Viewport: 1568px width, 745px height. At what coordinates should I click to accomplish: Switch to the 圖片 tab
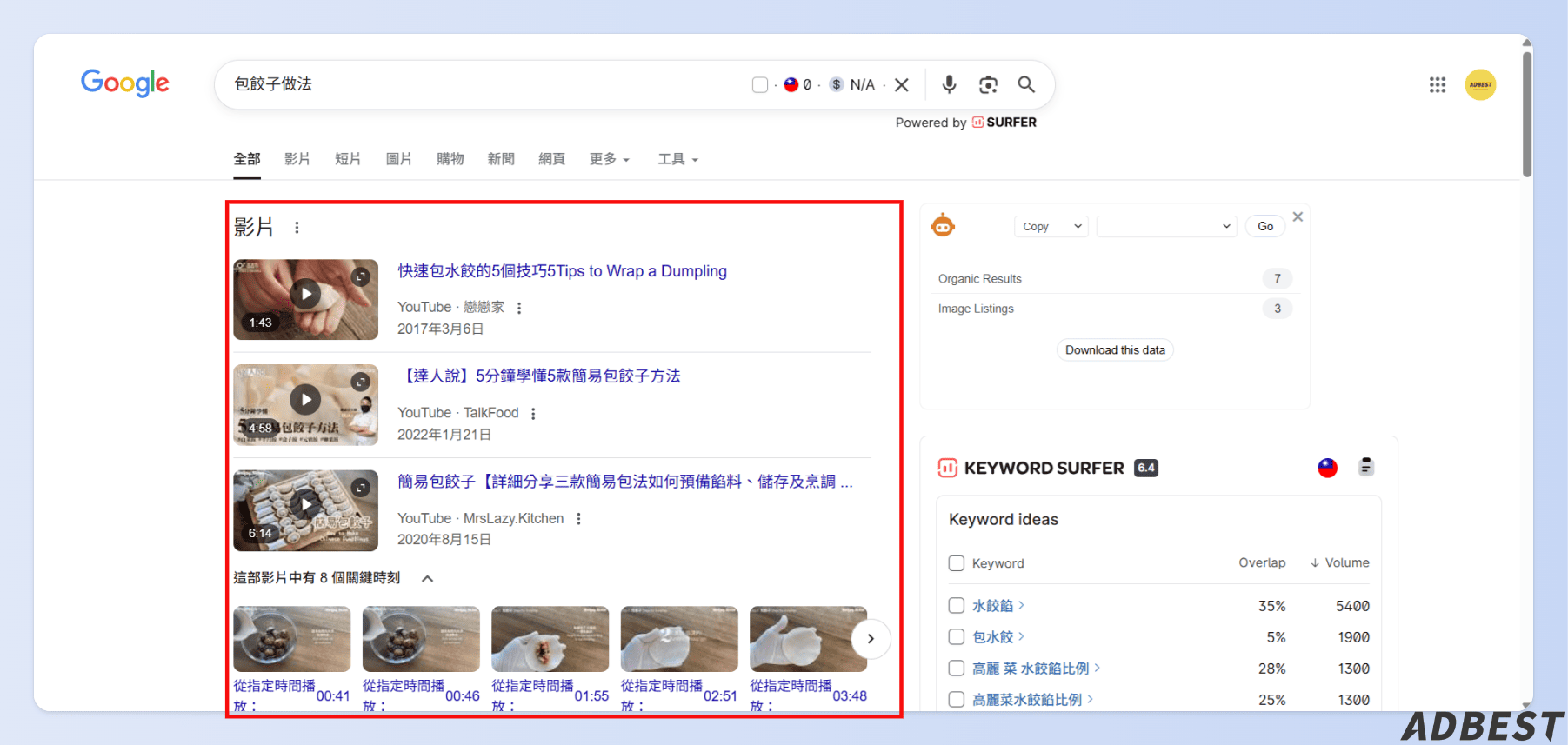(x=398, y=159)
